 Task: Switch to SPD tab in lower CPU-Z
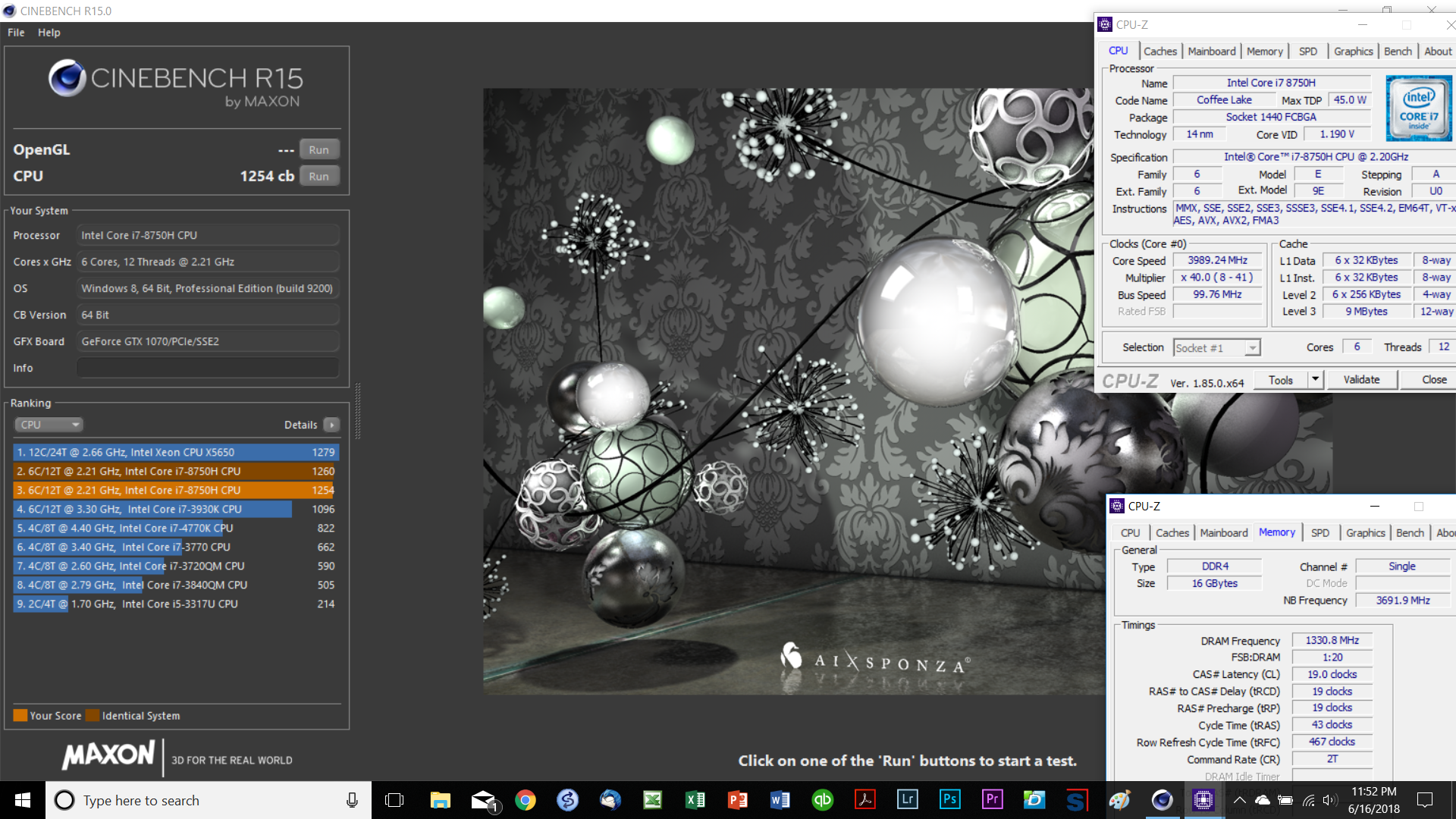coord(1319,533)
